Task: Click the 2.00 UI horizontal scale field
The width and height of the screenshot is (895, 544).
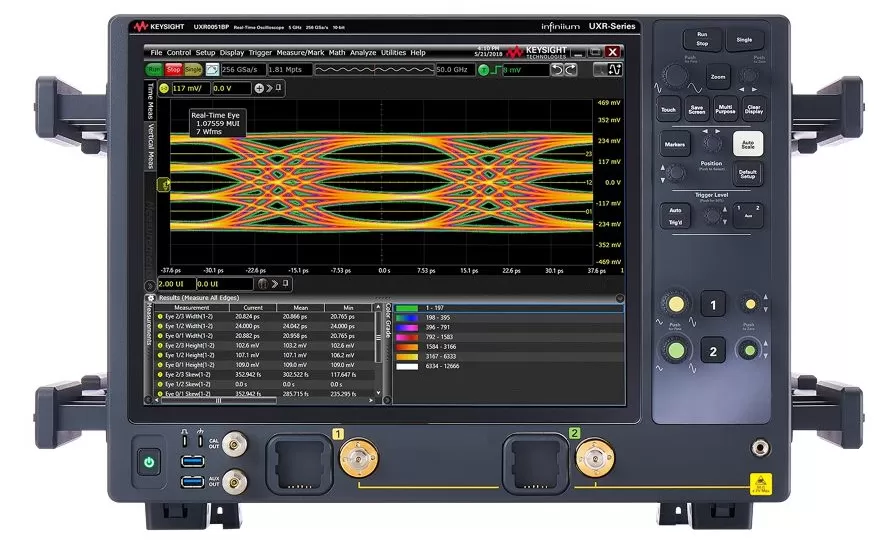Action: (x=175, y=284)
